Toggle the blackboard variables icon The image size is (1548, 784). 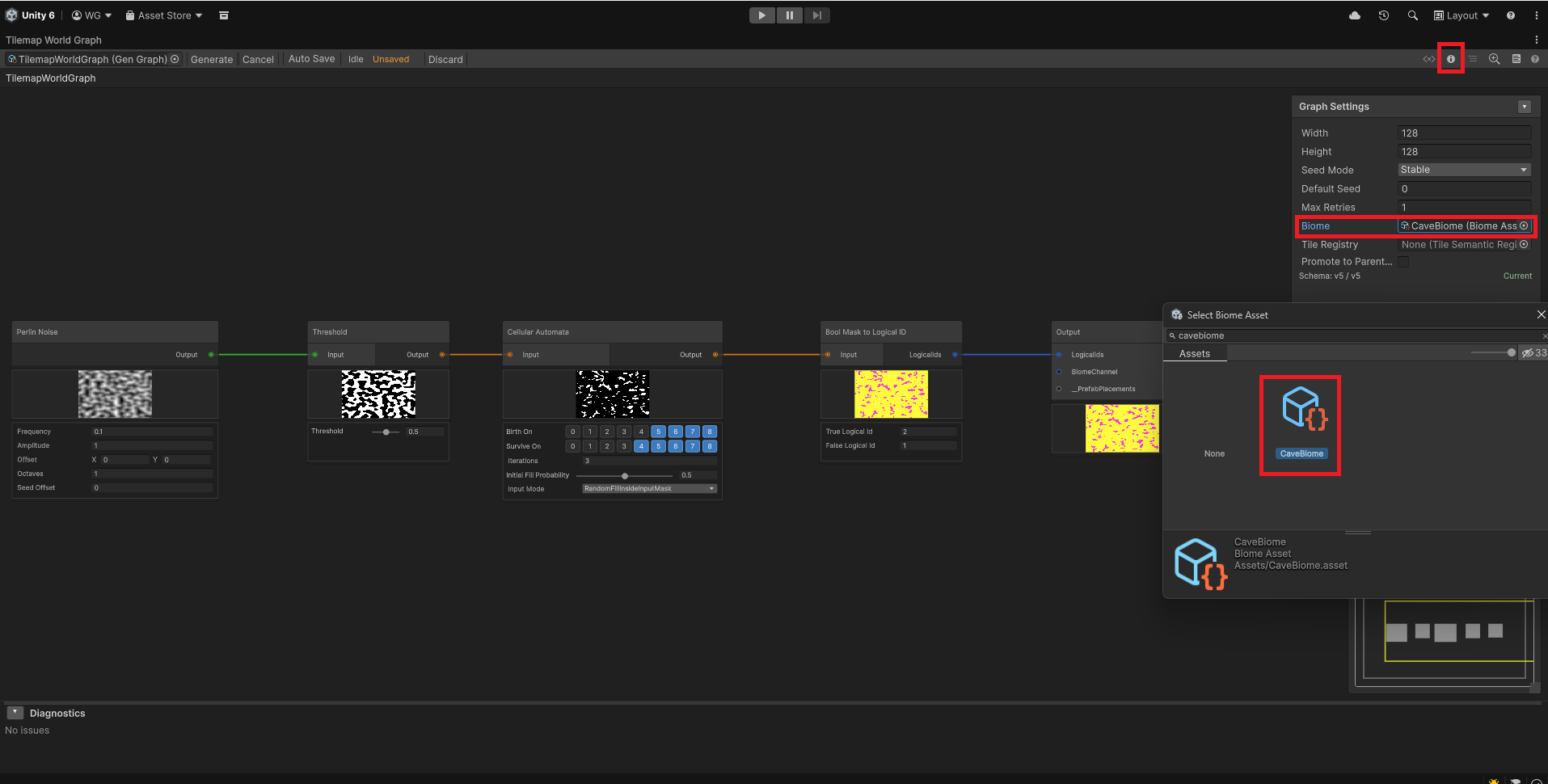pyautogui.click(x=1429, y=59)
